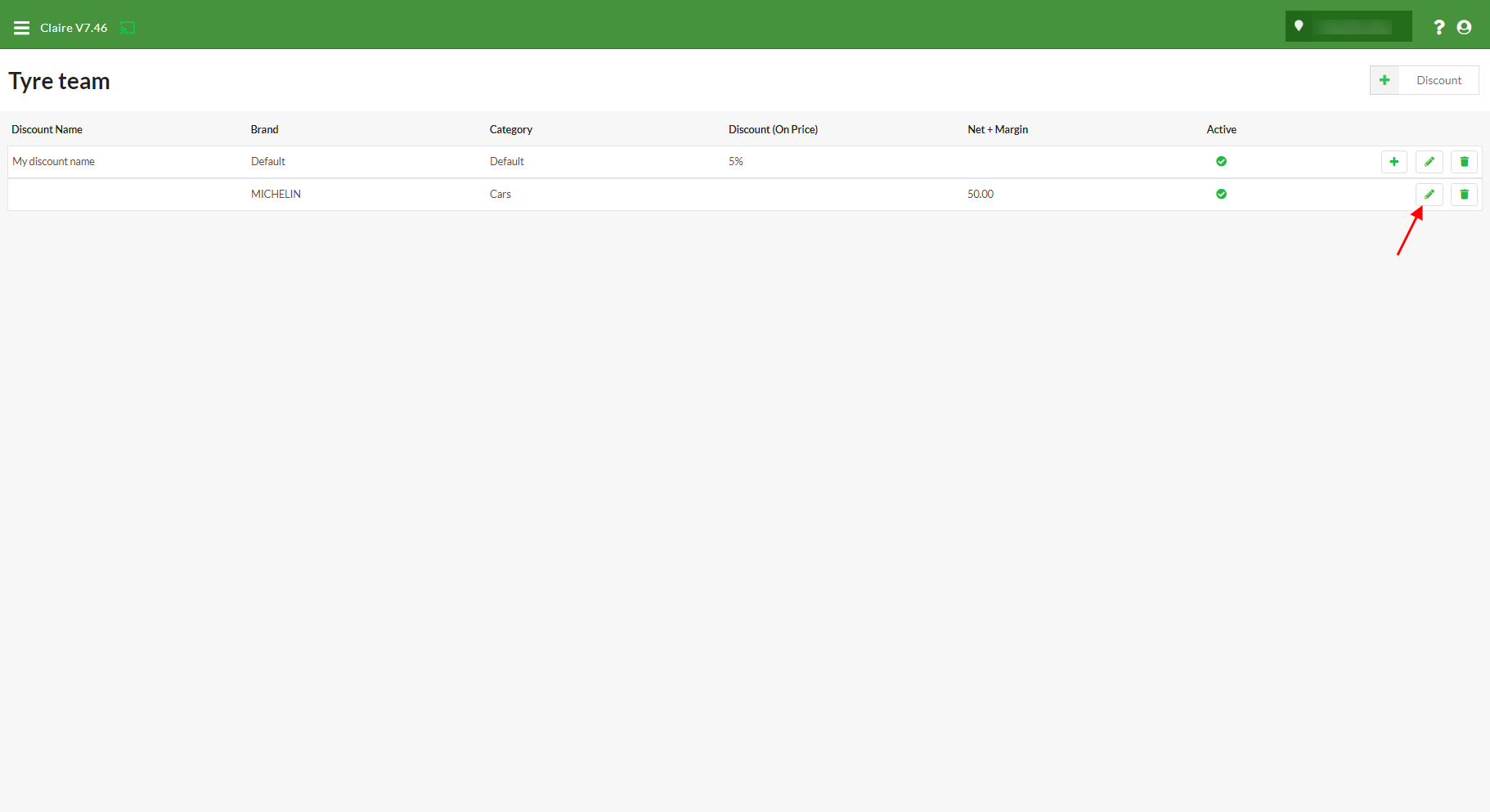Image resolution: width=1490 pixels, height=812 pixels.
Task: Open the hamburger navigation menu
Action: pyautogui.click(x=22, y=28)
